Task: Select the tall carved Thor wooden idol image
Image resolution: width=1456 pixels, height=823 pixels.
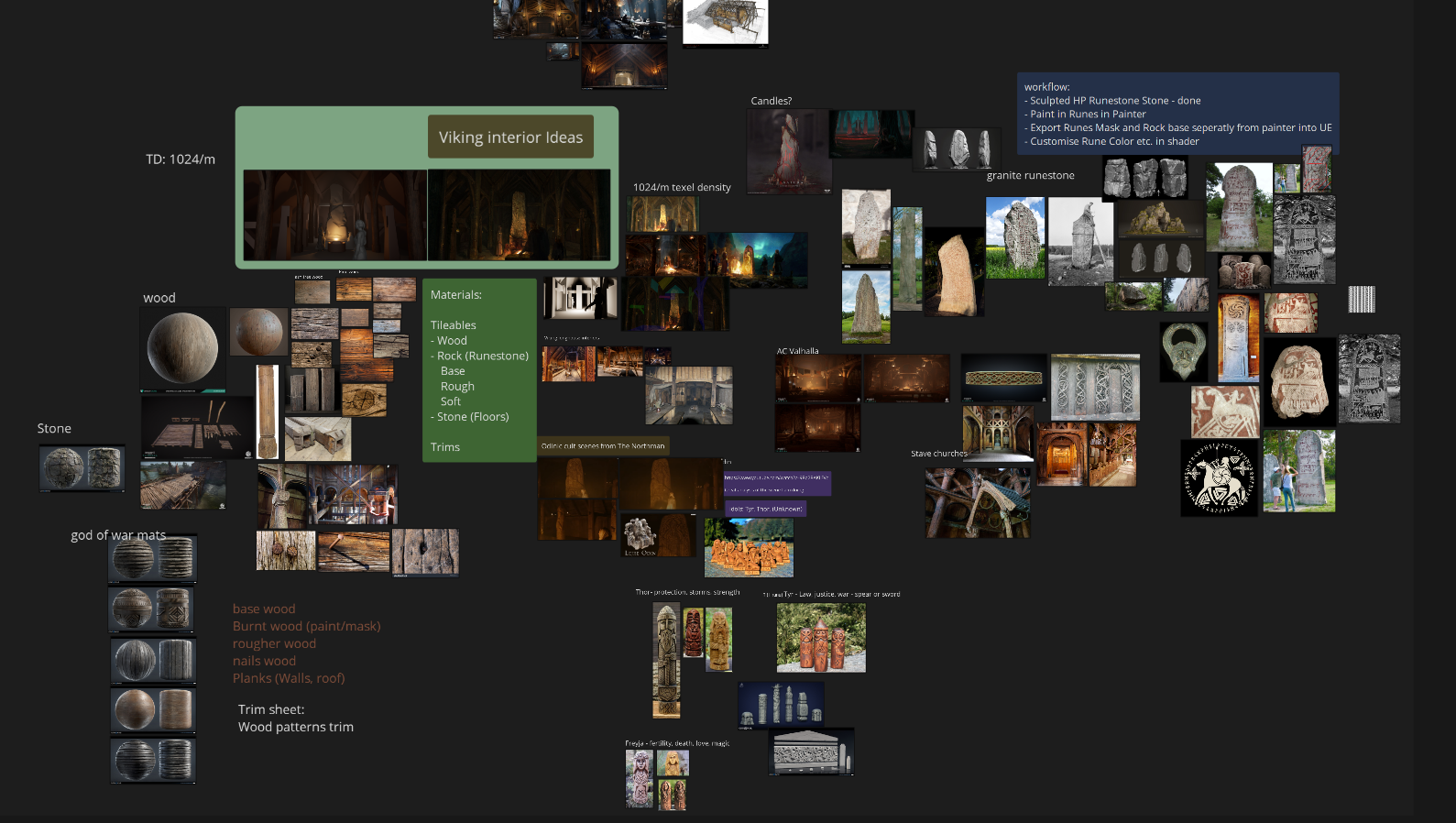Action: coord(666,661)
